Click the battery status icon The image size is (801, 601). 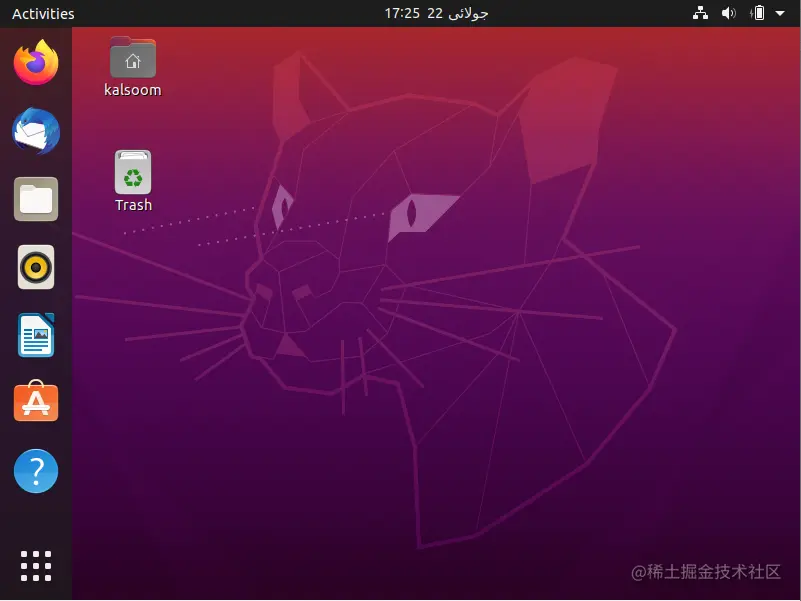click(758, 13)
